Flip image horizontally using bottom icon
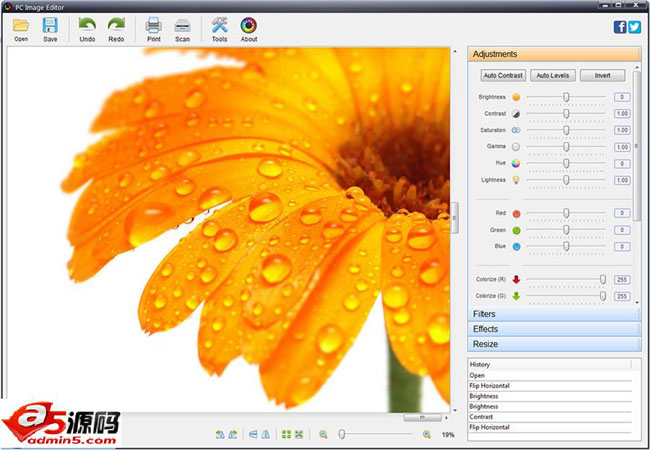This screenshot has height=450, width=650. (x=266, y=434)
